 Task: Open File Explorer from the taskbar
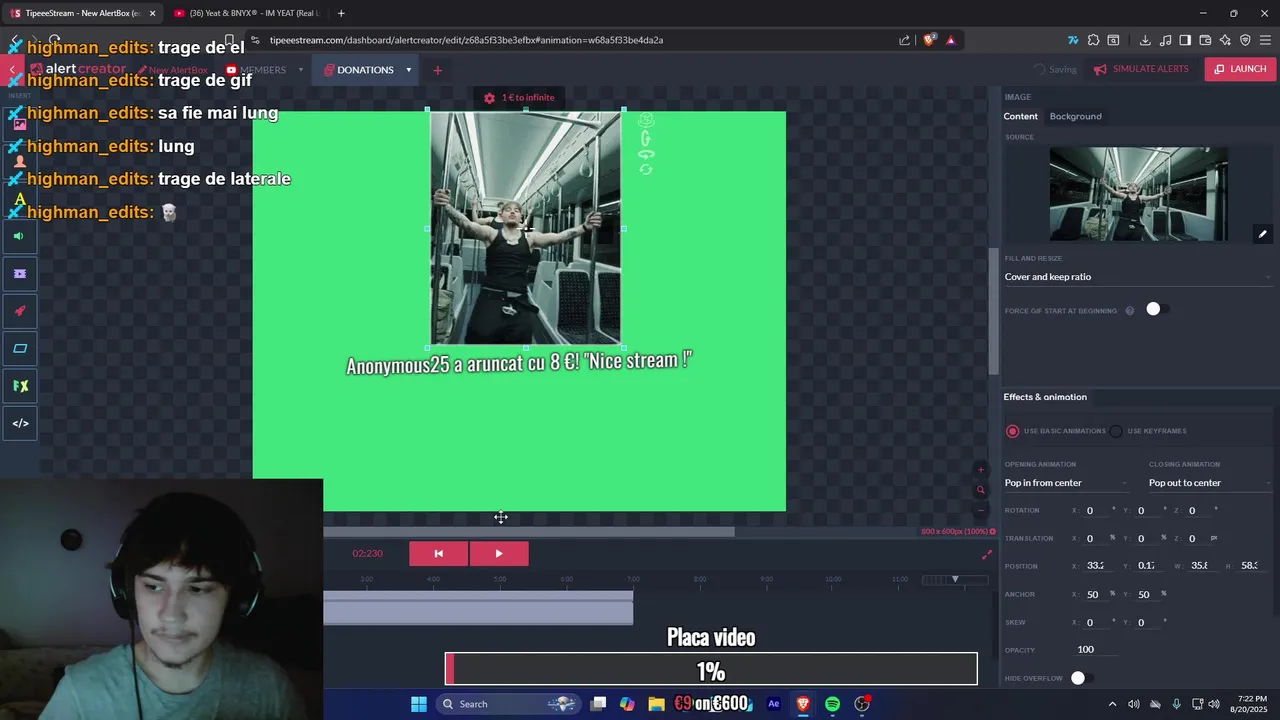point(656,704)
